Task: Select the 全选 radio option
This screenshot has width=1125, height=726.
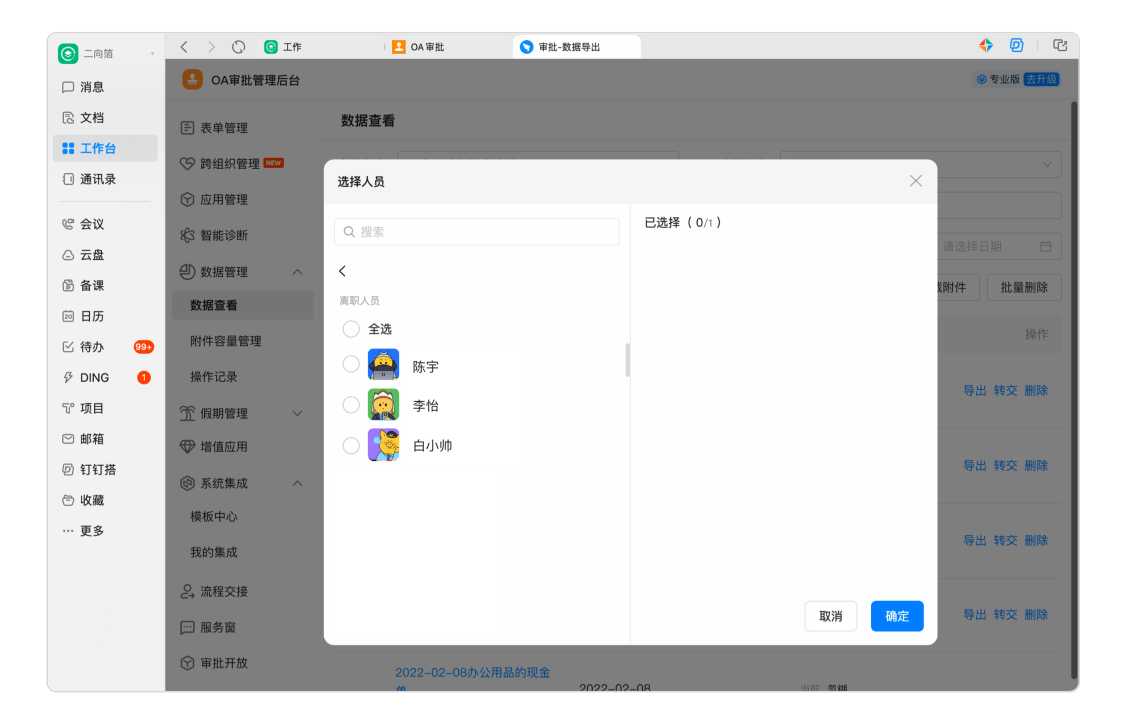Action: pos(351,329)
